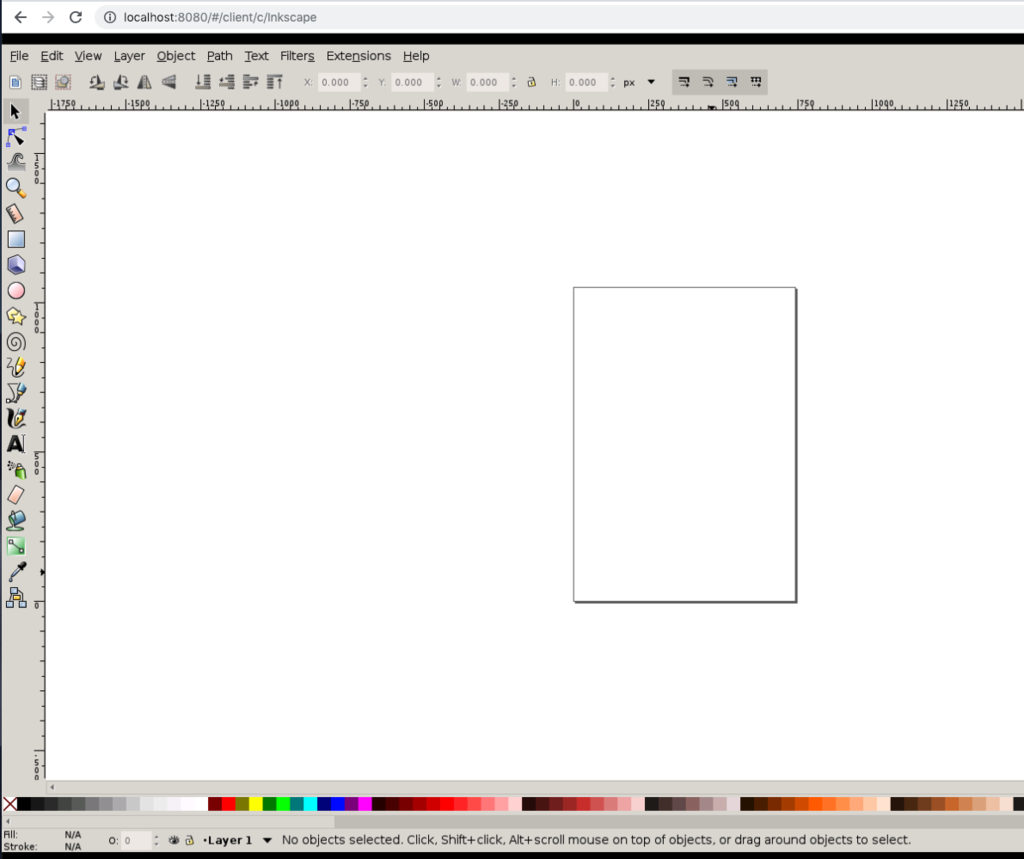This screenshot has width=1024, height=859.
Task: Select the Node editing tool
Action: pyautogui.click(x=15, y=137)
